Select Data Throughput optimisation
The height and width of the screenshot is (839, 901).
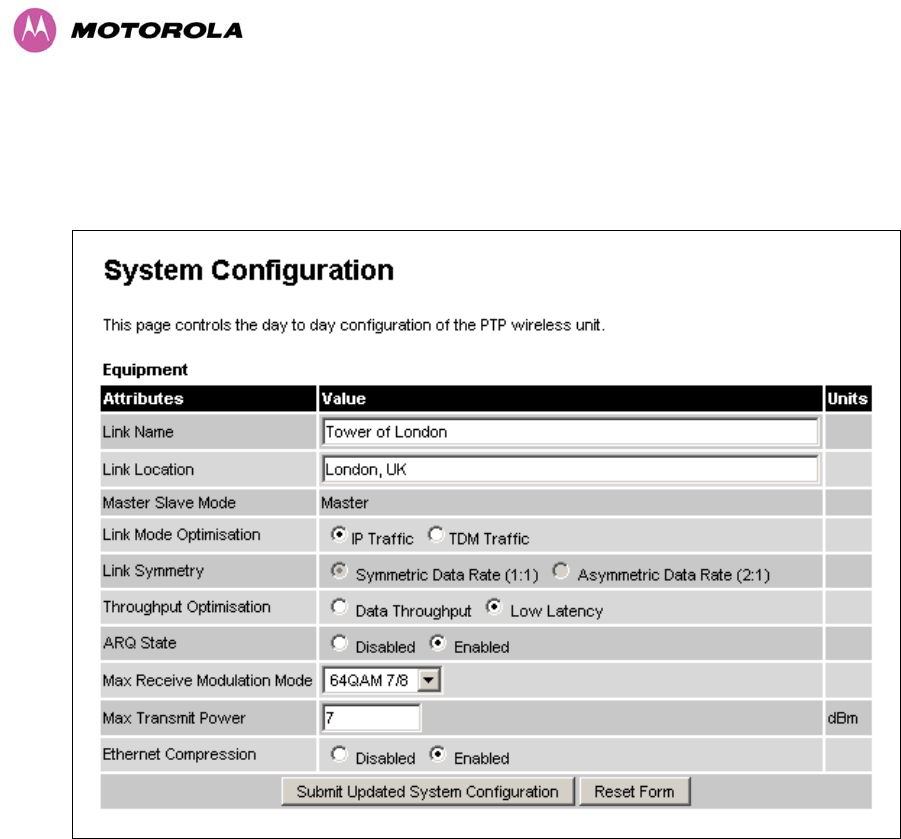[338, 607]
